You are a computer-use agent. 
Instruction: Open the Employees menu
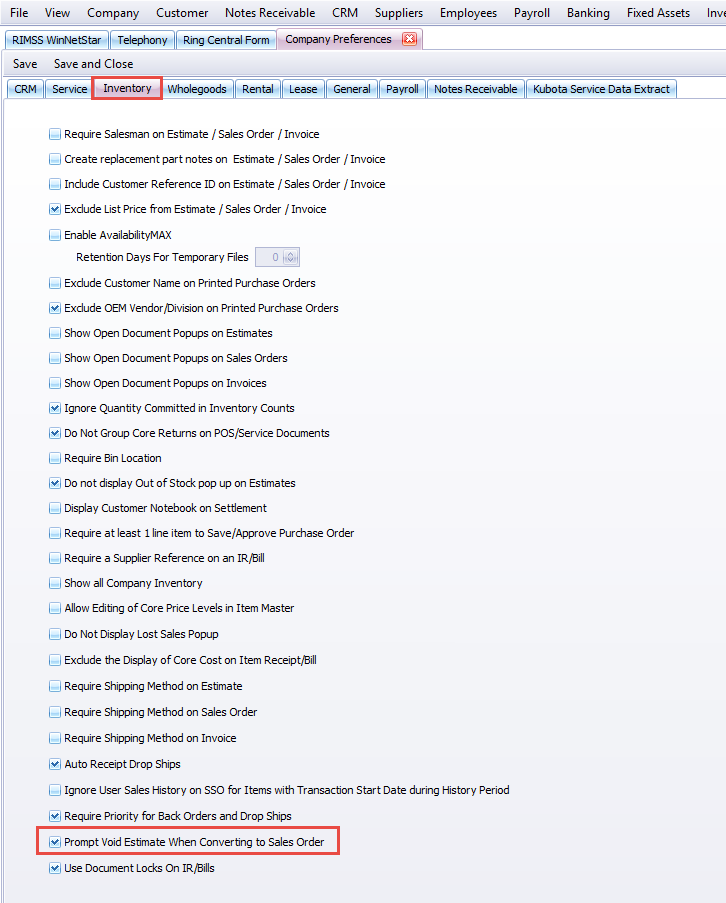point(468,13)
